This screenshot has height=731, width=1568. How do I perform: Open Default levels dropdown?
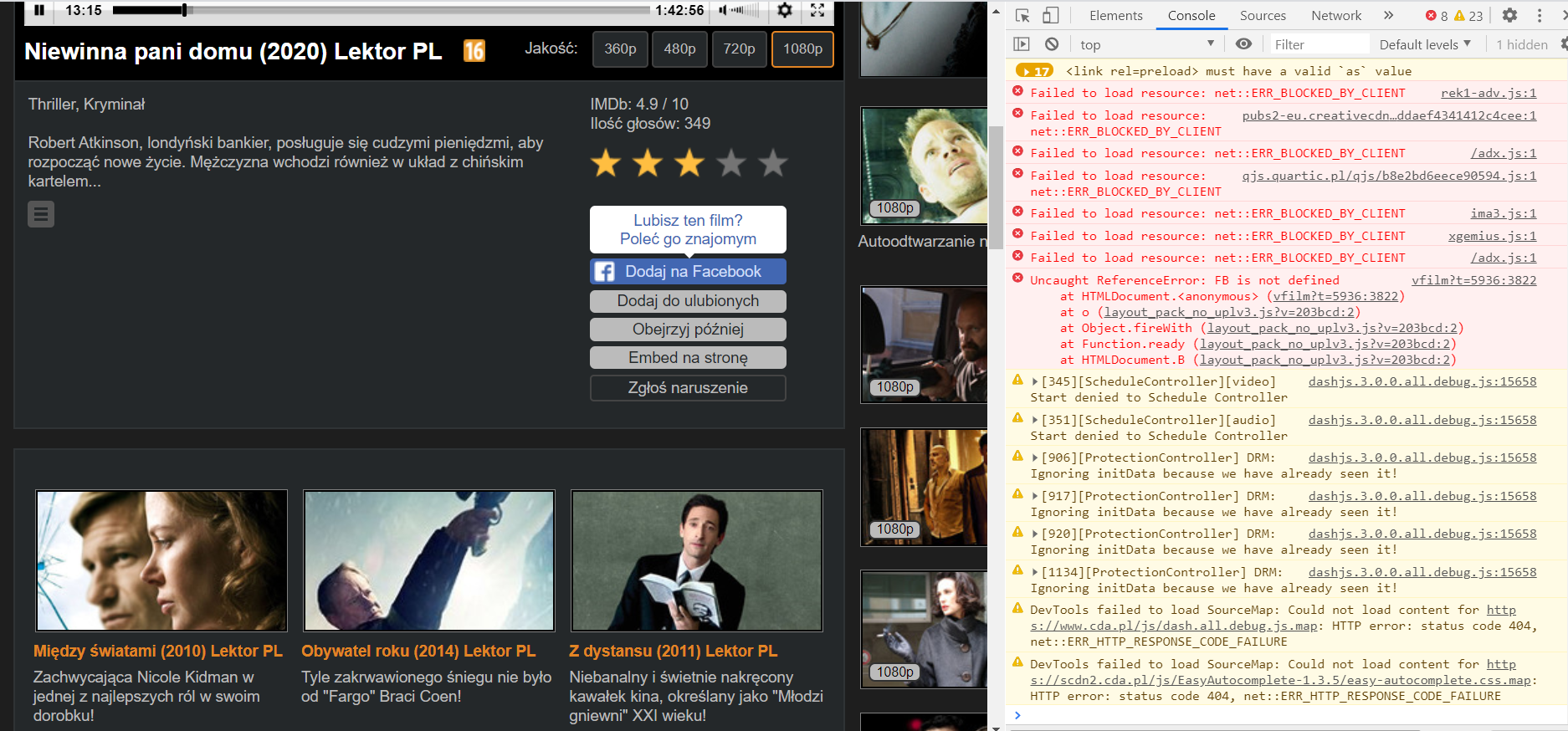(x=1425, y=44)
